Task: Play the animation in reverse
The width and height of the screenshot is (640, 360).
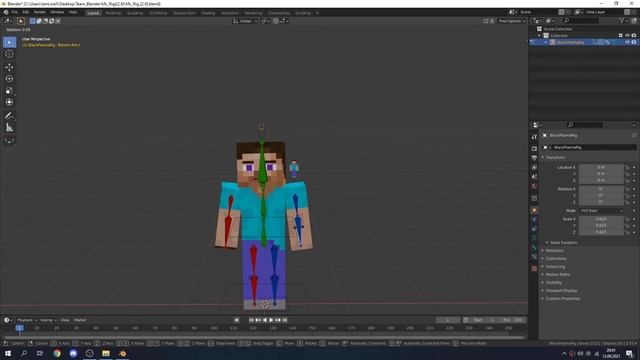Action: pyautogui.click(x=264, y=320)
